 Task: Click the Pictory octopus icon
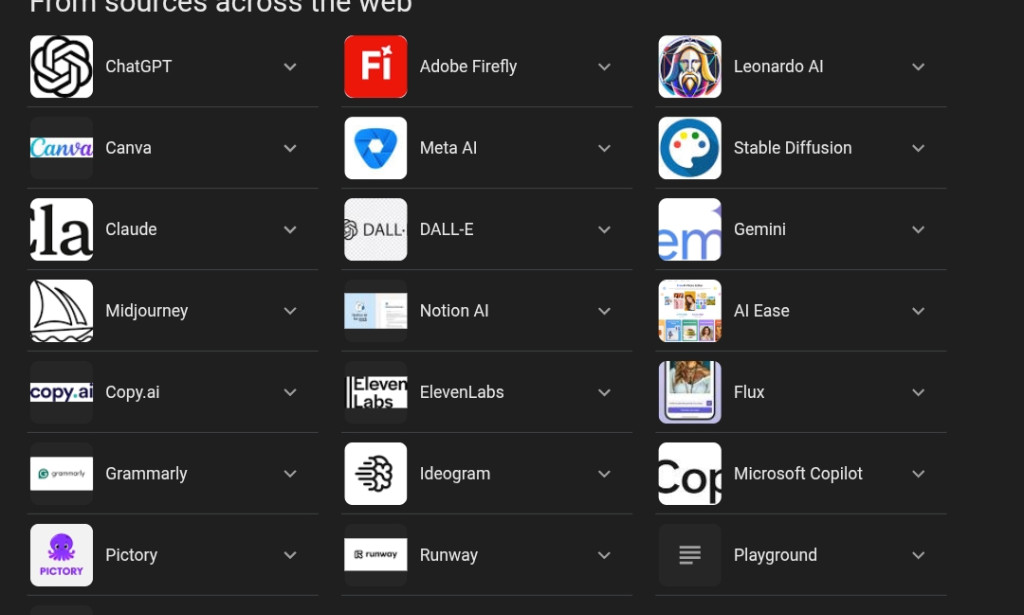[61, 555]
